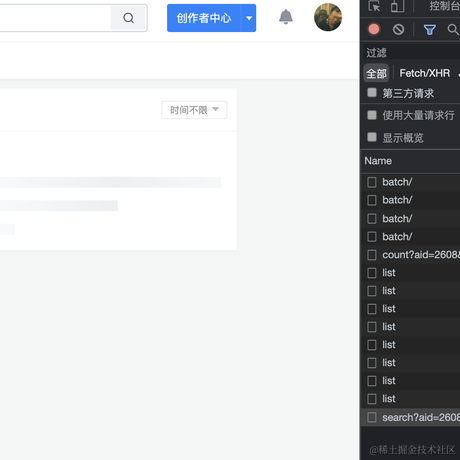Select the Fetch/XHR filter
The image size is (460, 460).
(x=425, y=73)
